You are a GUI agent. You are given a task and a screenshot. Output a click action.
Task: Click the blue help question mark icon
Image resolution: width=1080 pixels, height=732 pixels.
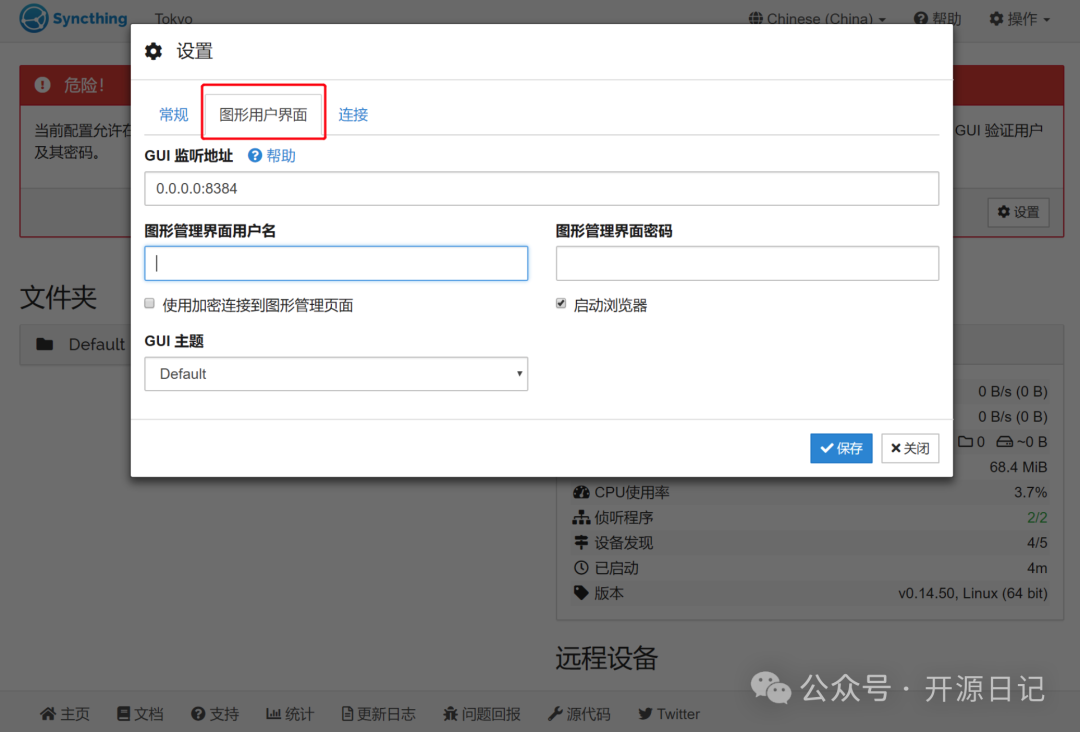pos(255,156)
